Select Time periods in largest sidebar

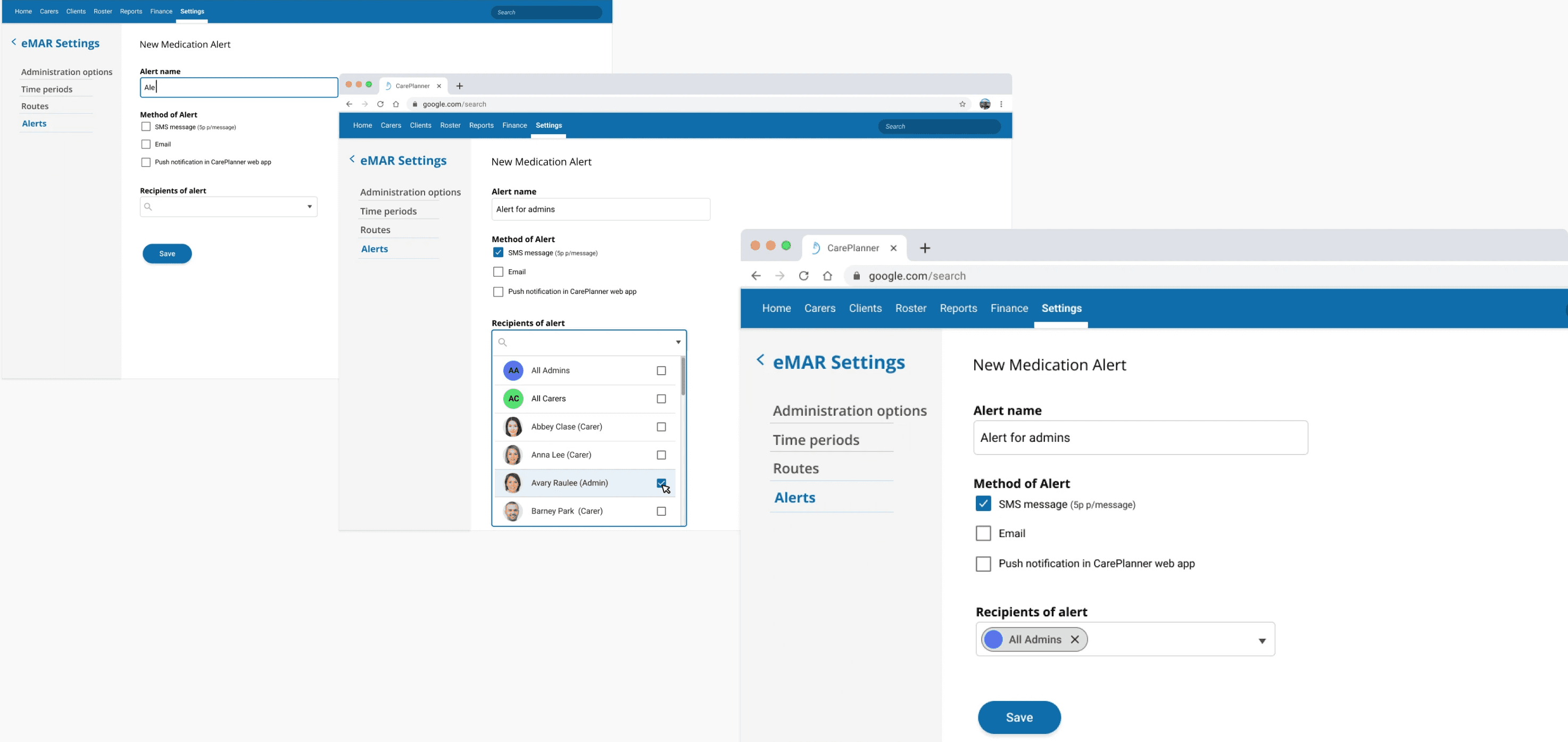(x=816, y=440)
